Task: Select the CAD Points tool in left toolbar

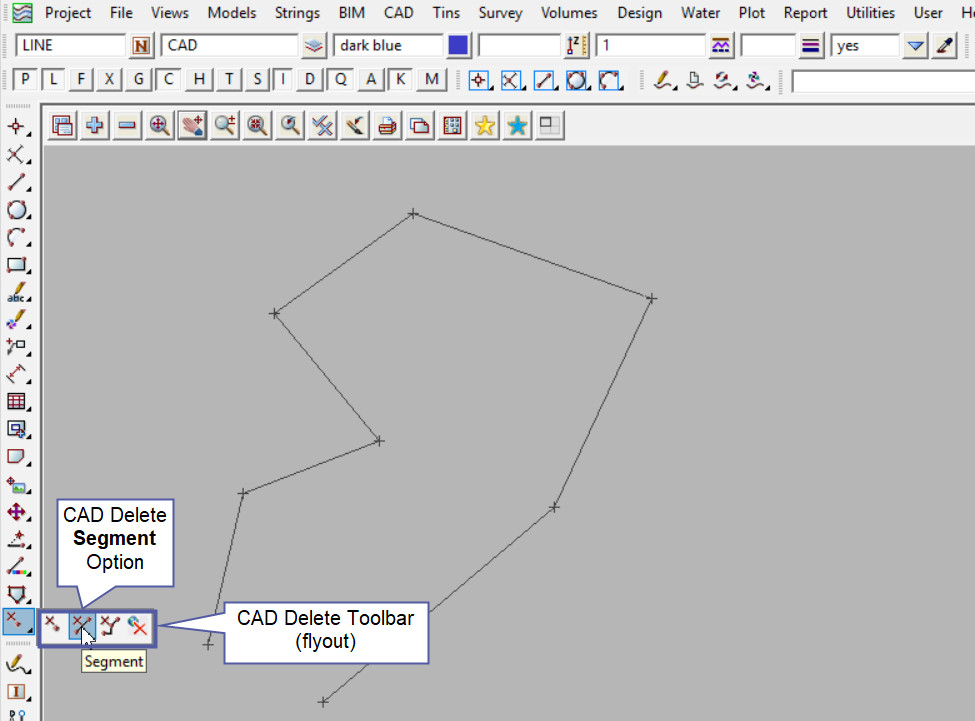Action: [x=17, y=127]
